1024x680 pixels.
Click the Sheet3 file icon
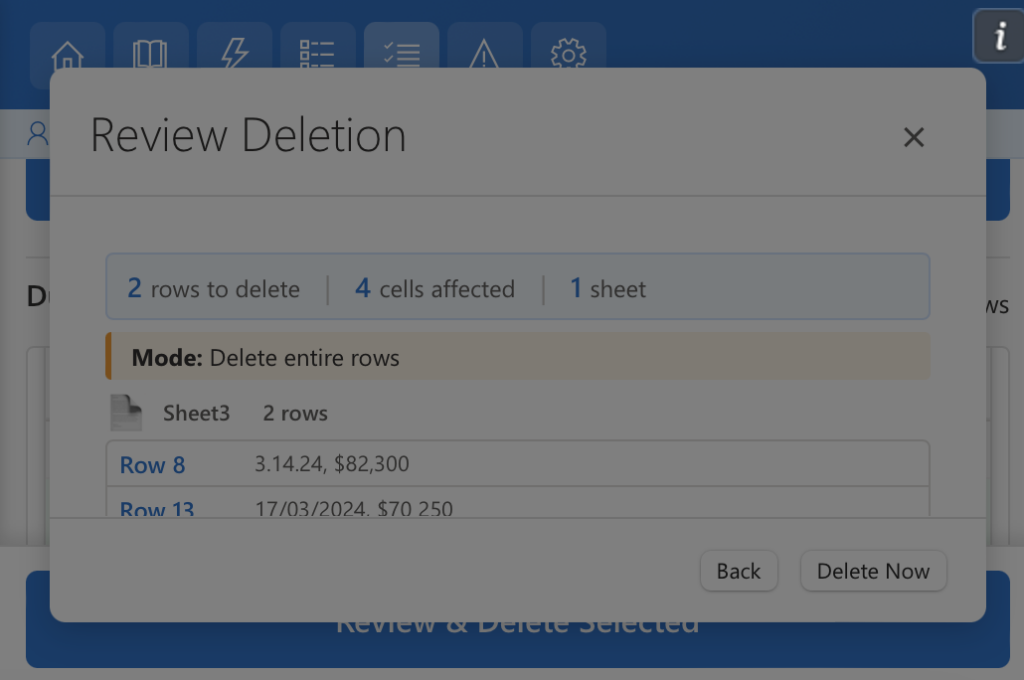[126, 413]
